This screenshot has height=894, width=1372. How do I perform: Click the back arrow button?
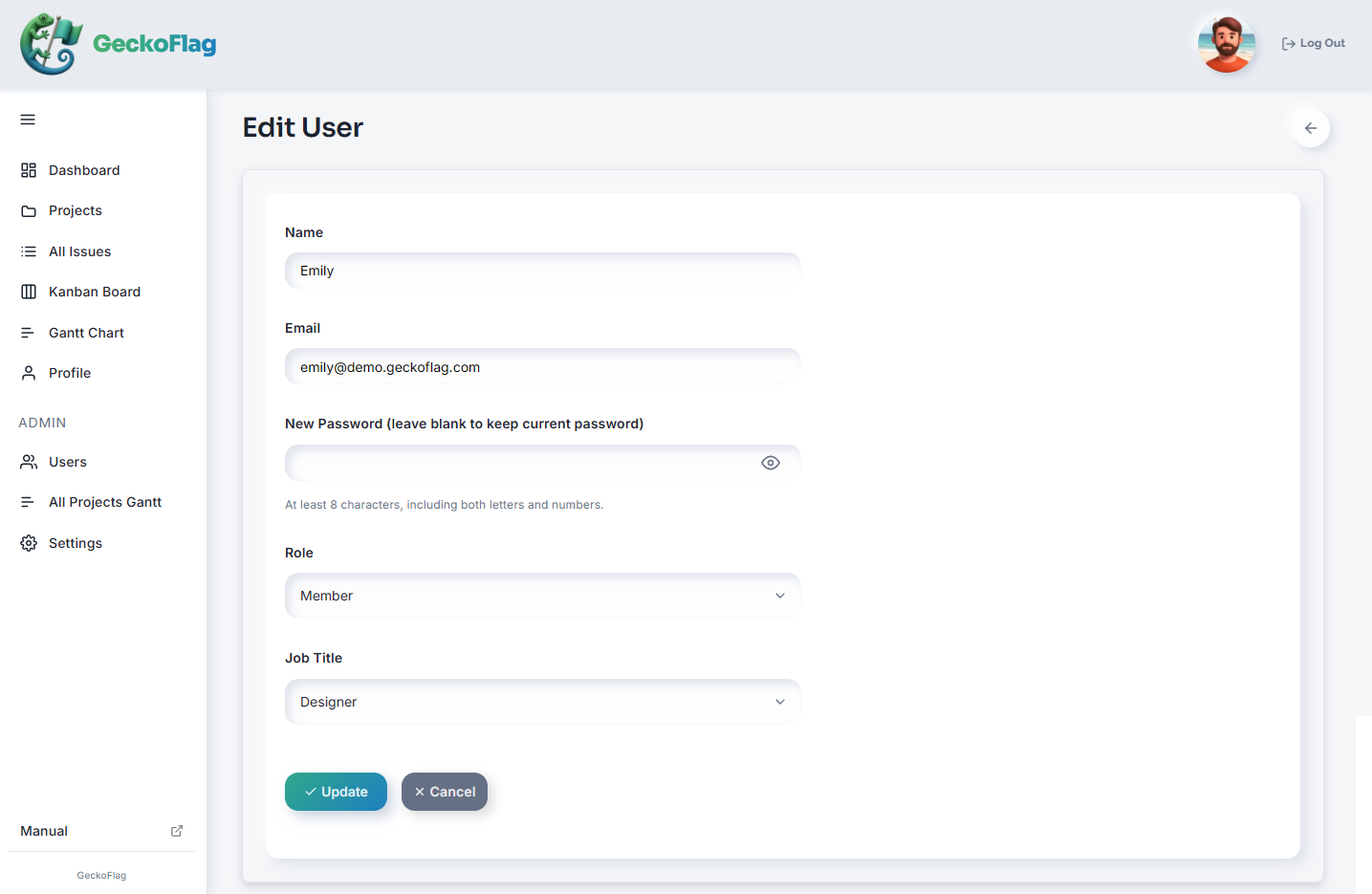pos(1311,128)
